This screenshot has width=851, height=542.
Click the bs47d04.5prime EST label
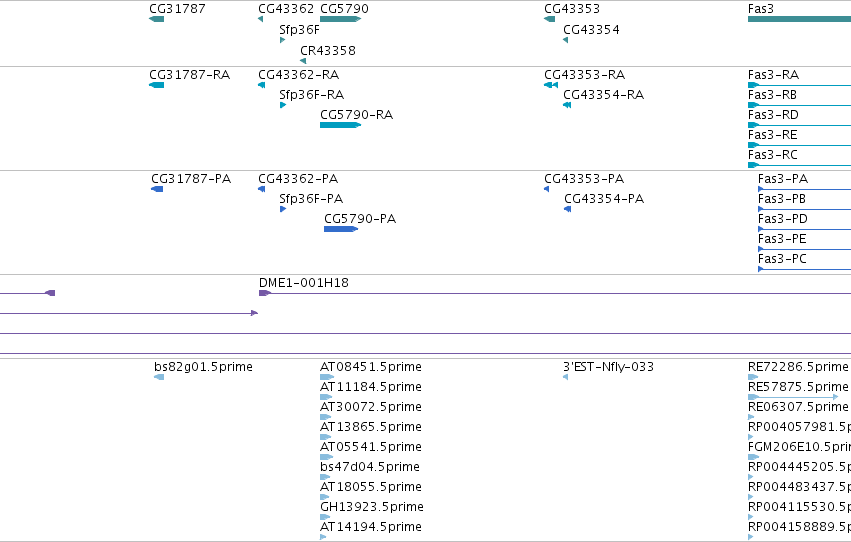[370, 467]
